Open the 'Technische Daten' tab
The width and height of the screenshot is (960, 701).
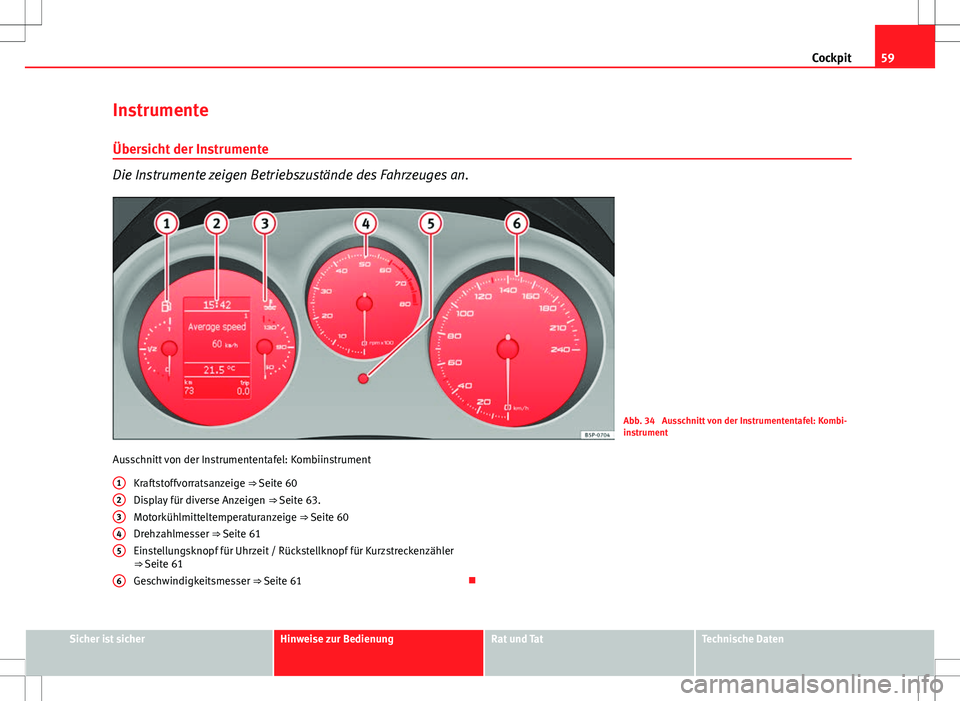click(x=814, y=652)
